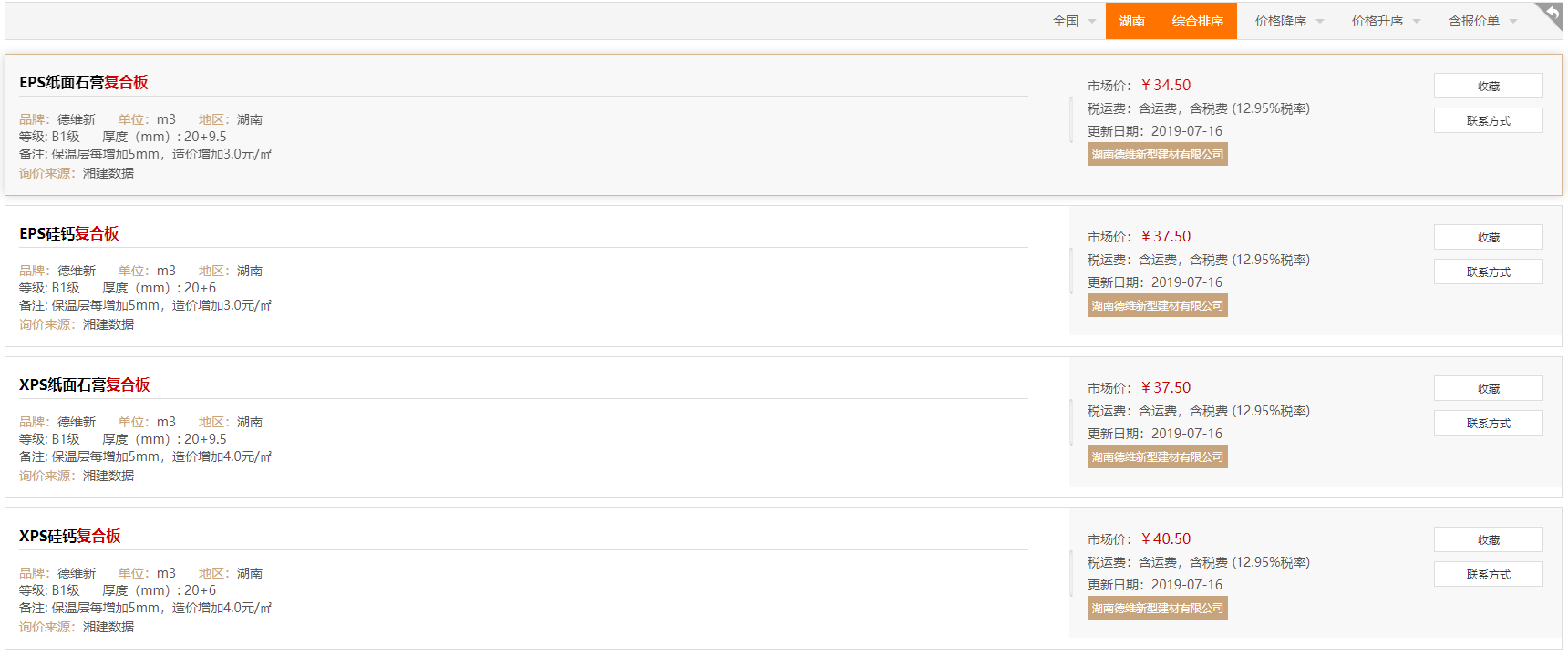This screenshot has width=1568, height=656.
Task: Open the 含报价单 filter dropdown
Action: click(1483, 21)
